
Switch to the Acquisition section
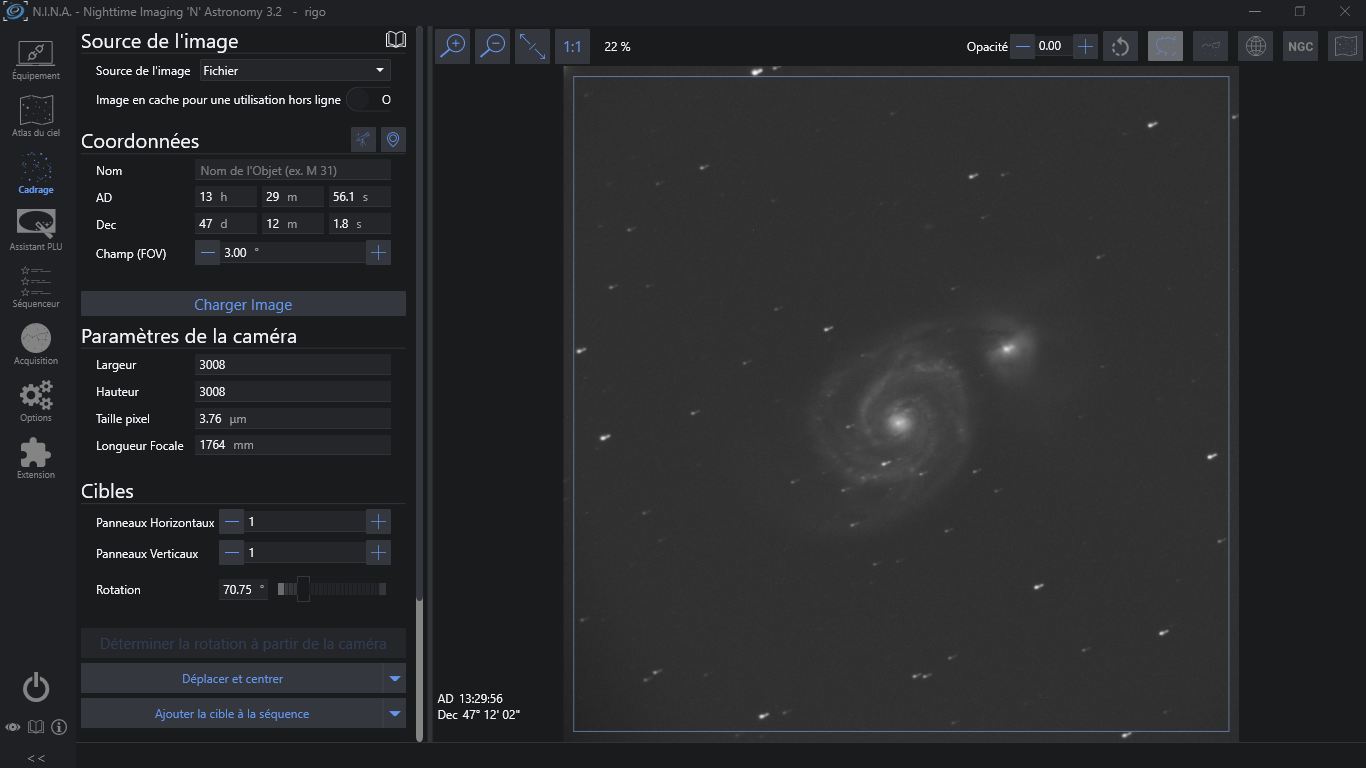coord(36,345)
